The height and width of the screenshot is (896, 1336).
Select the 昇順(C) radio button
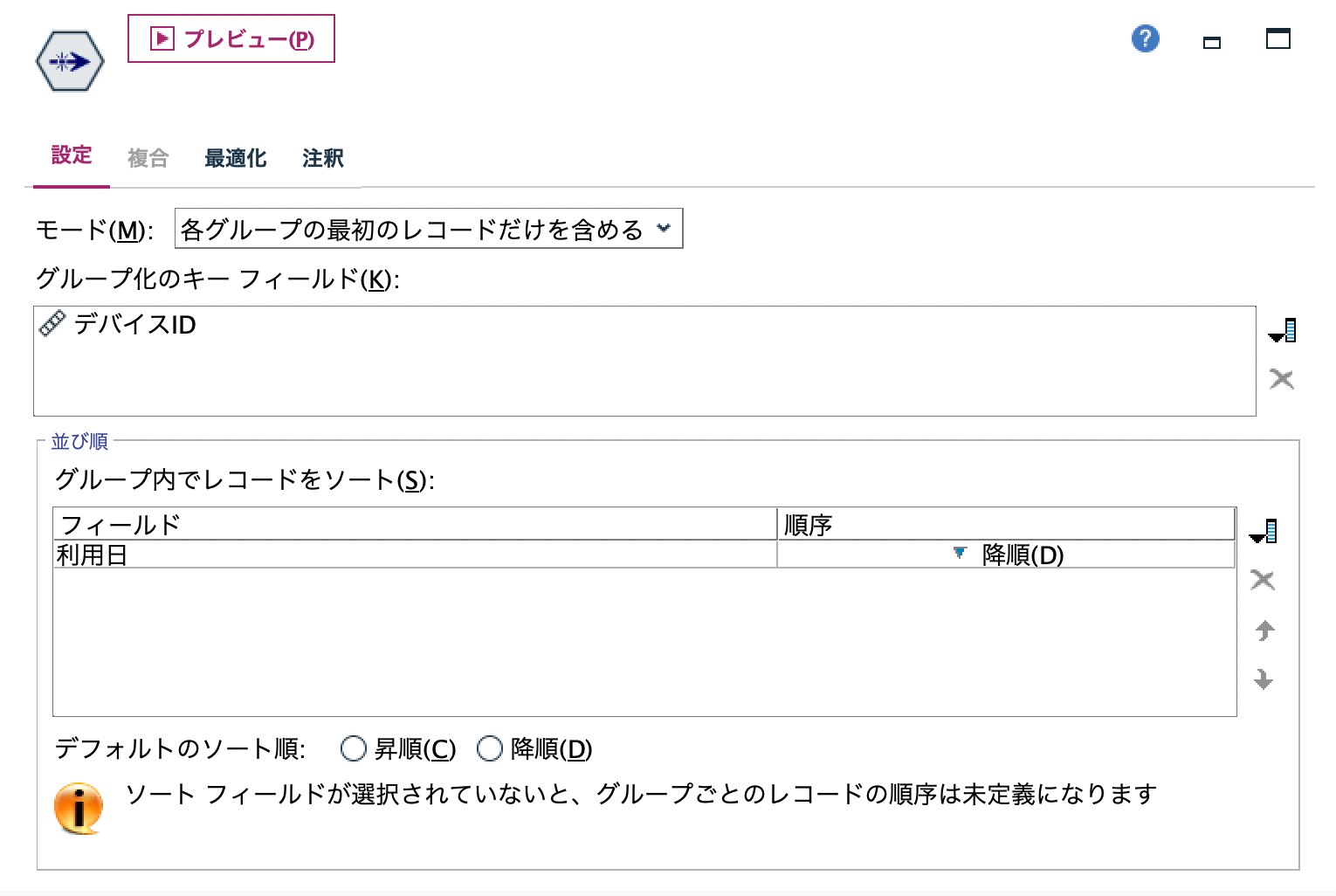[354, 748]
